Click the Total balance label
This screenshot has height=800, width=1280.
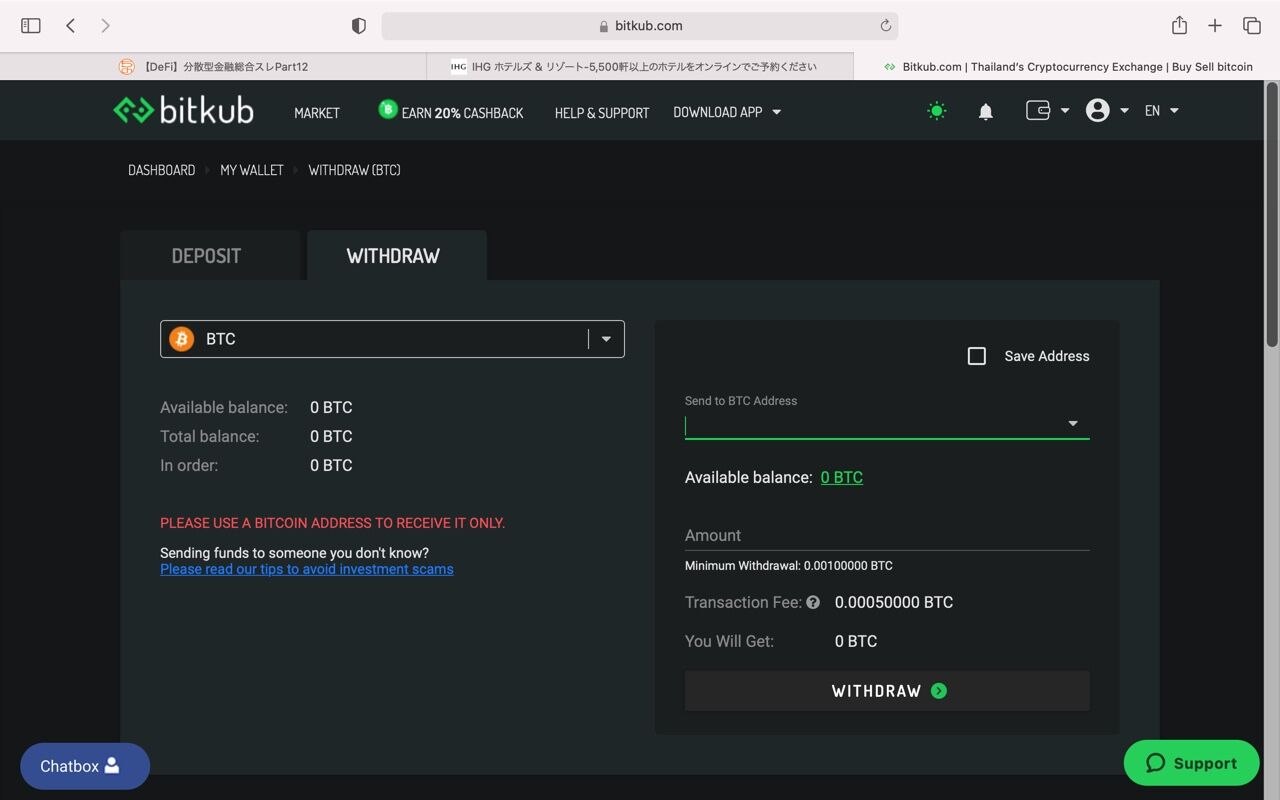210,436
